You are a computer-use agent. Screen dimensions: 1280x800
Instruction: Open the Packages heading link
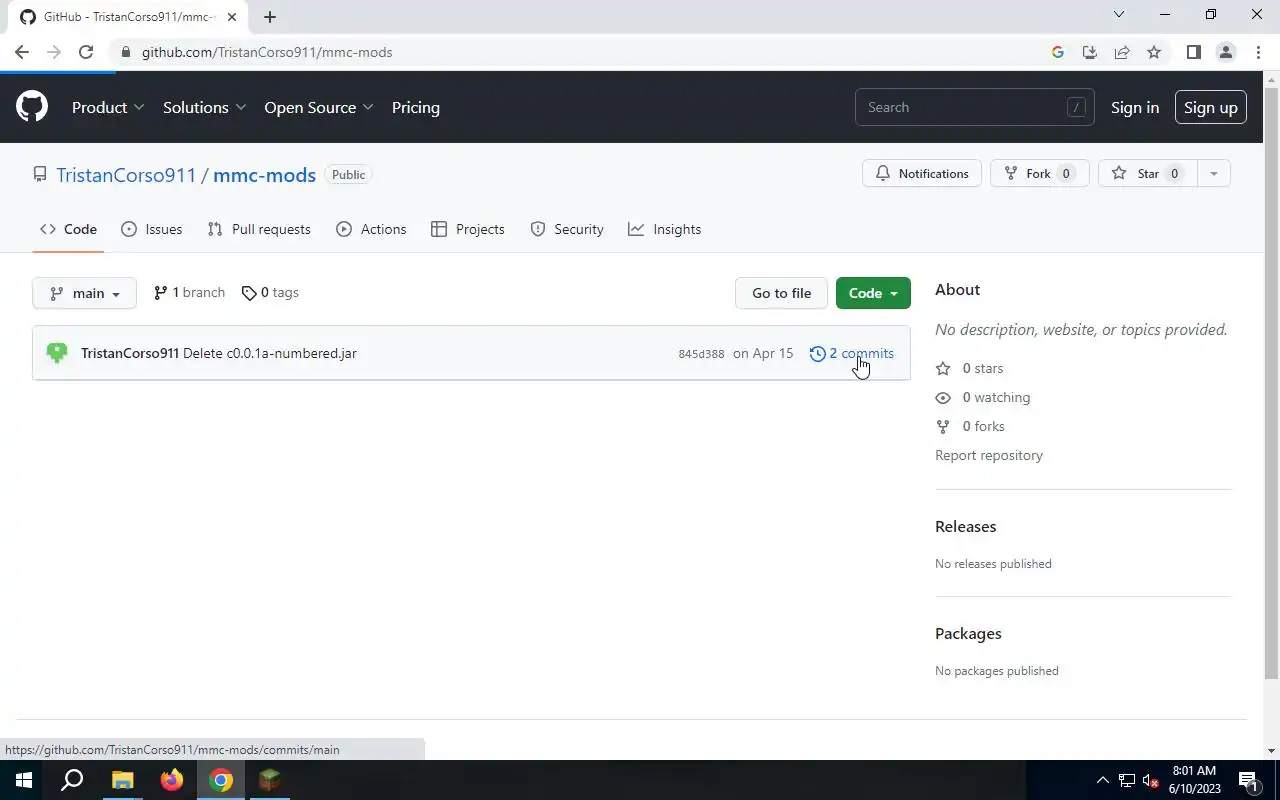click(x=968, y=633)
